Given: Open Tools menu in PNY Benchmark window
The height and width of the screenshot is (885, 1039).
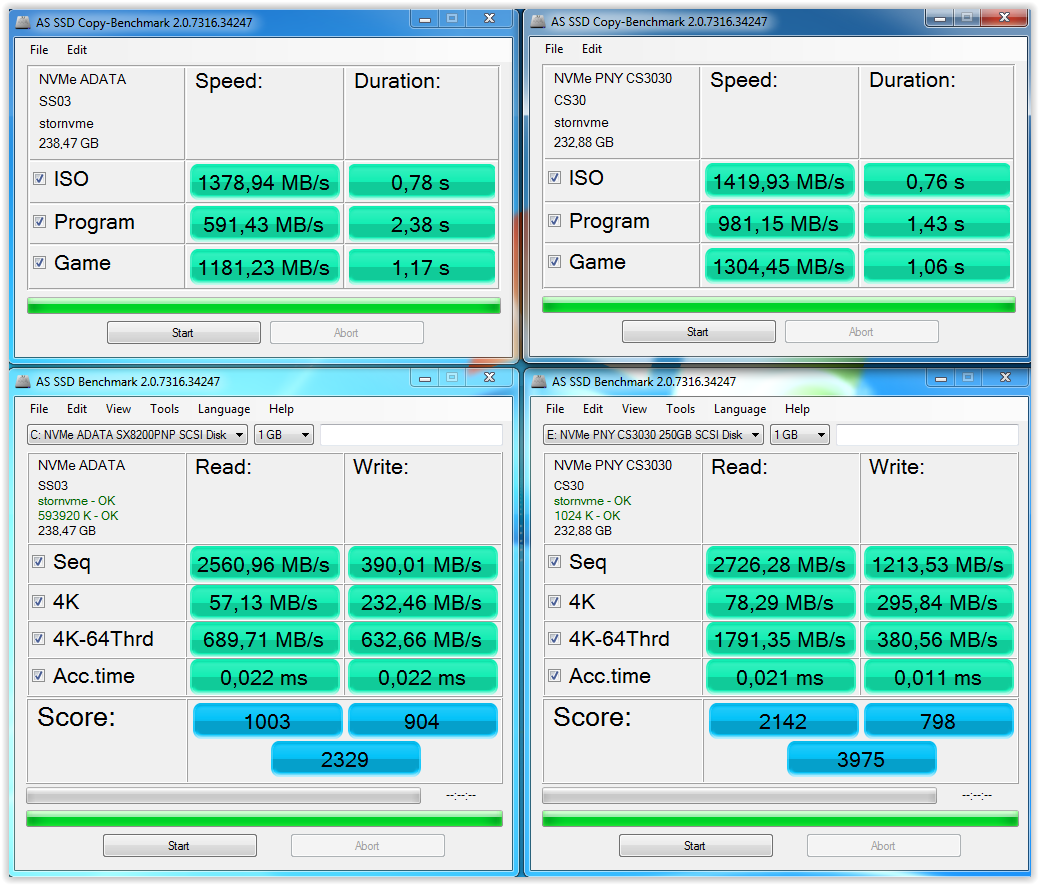Looking at the screenshot, I should click(x=681, y=409).
